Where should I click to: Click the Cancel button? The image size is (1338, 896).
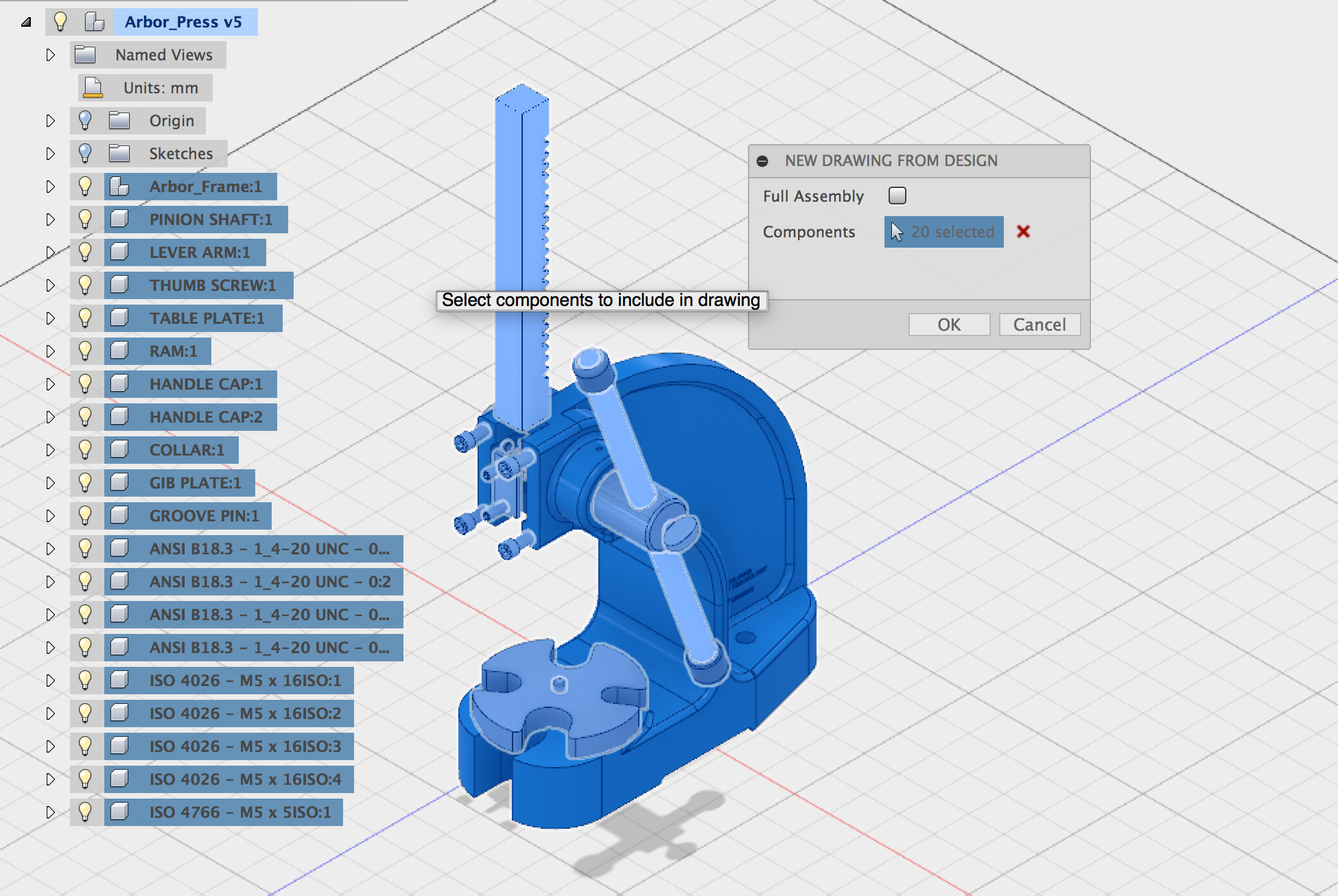pos(1040,325)
